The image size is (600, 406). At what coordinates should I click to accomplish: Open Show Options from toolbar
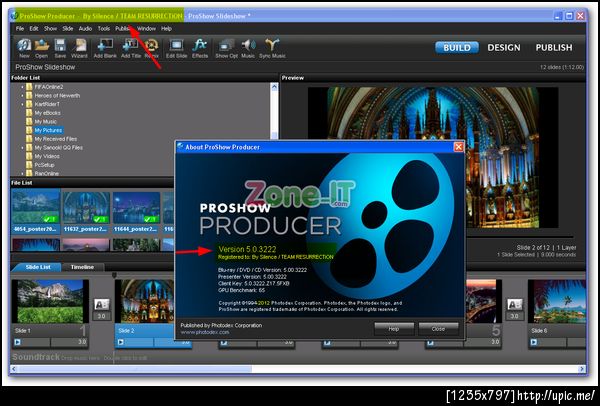[x=226, y=46]
